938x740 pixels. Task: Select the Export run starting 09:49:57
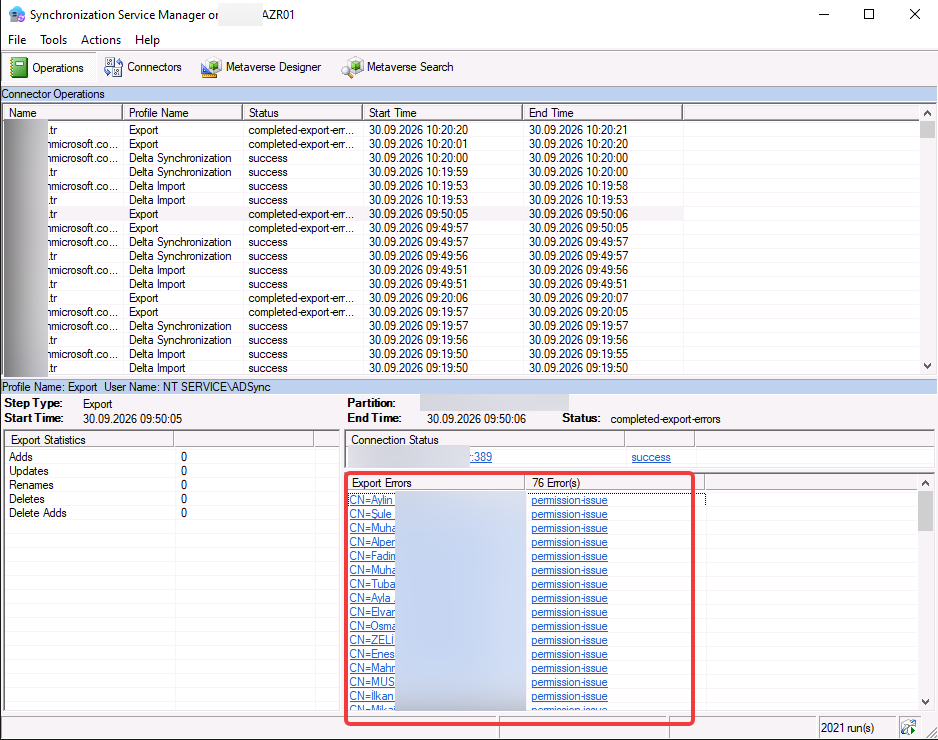coord(343,228)
